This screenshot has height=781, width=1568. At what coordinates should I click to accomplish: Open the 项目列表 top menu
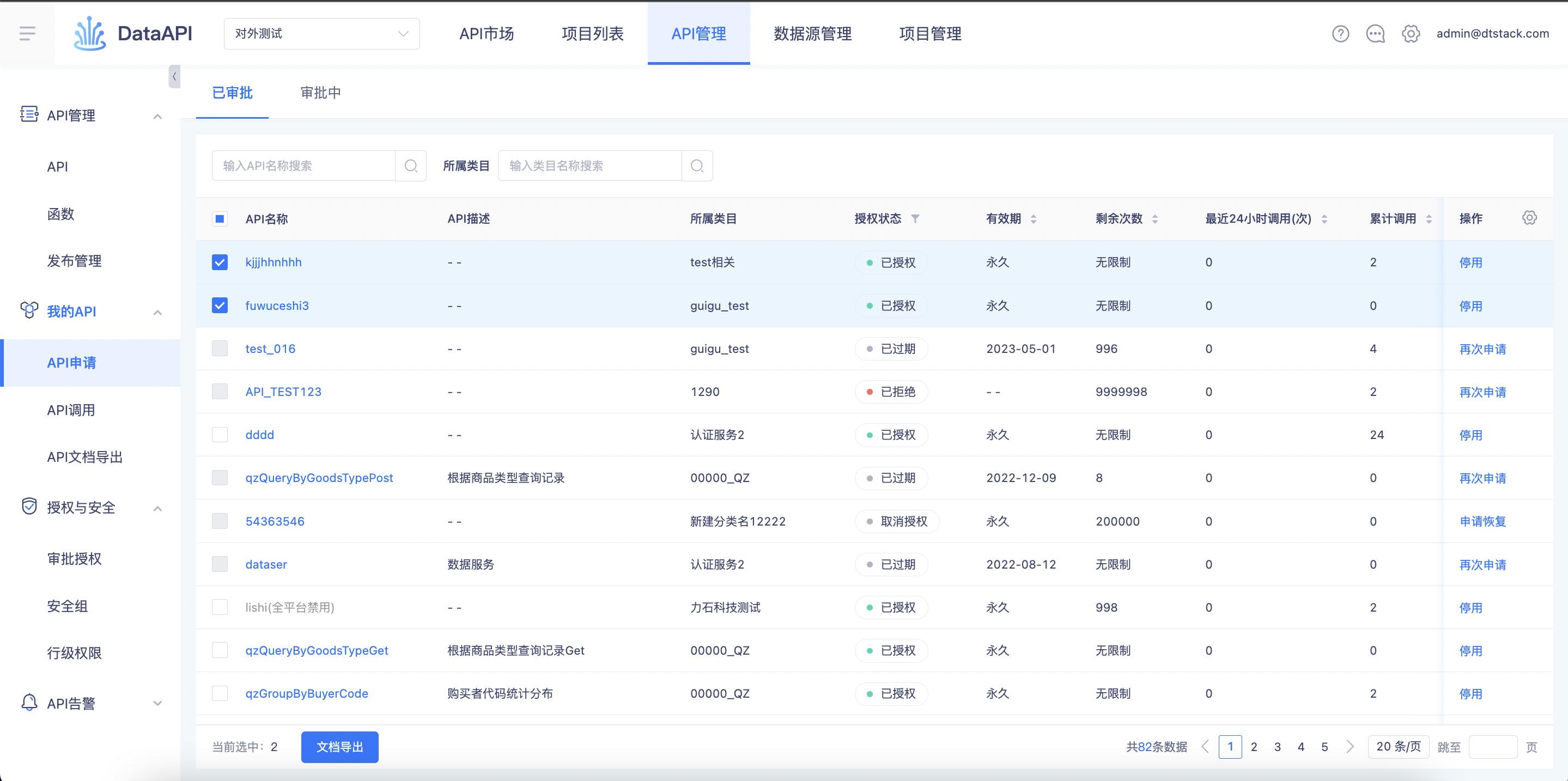[x=592, y=33]
